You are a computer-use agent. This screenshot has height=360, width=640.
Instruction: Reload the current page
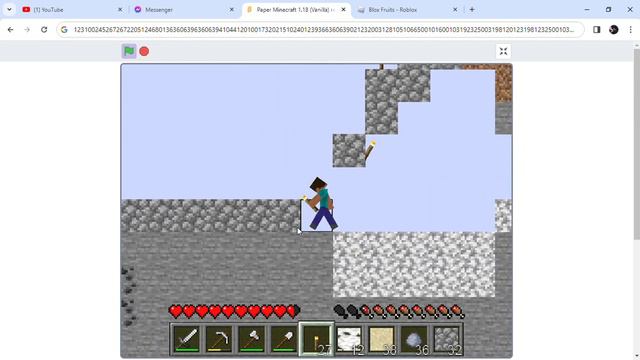click(x=44, y=29)
